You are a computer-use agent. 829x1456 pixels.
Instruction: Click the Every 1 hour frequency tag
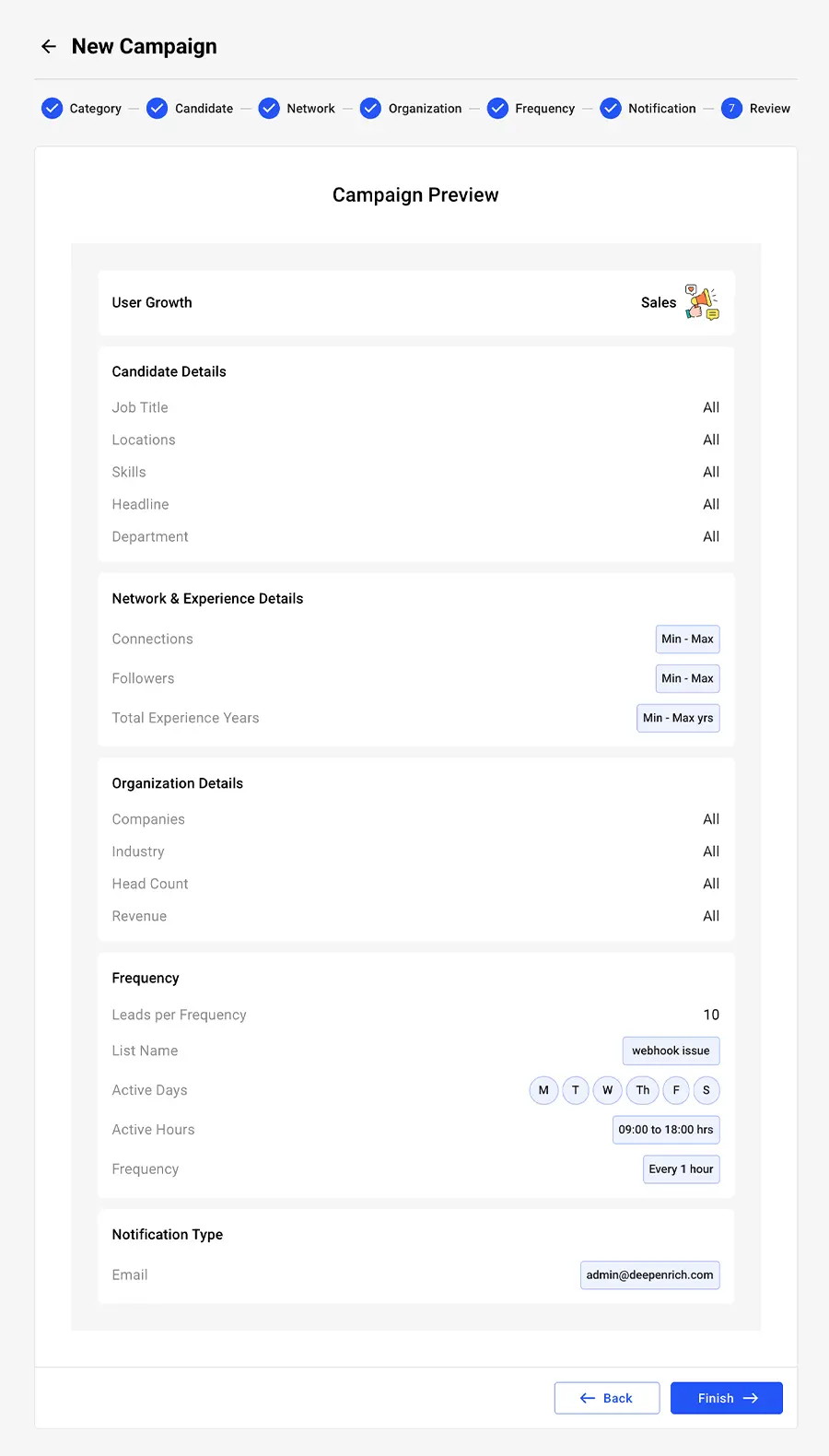pos(682,1169)
